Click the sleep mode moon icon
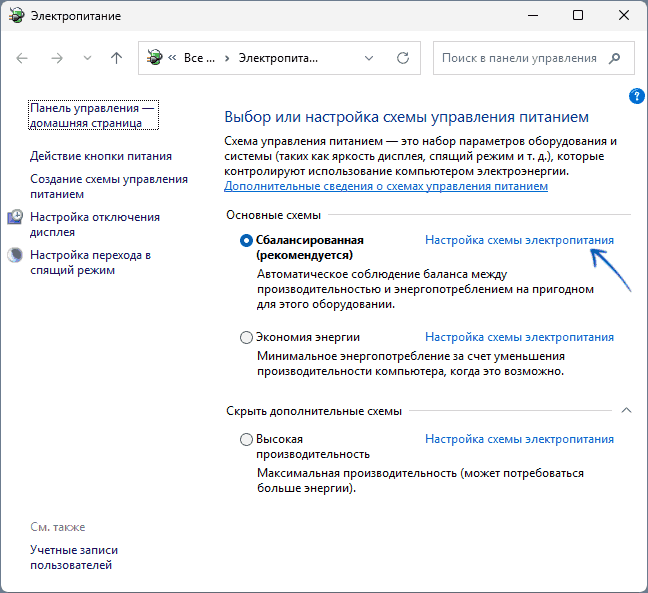 click(x=15, y=255)
